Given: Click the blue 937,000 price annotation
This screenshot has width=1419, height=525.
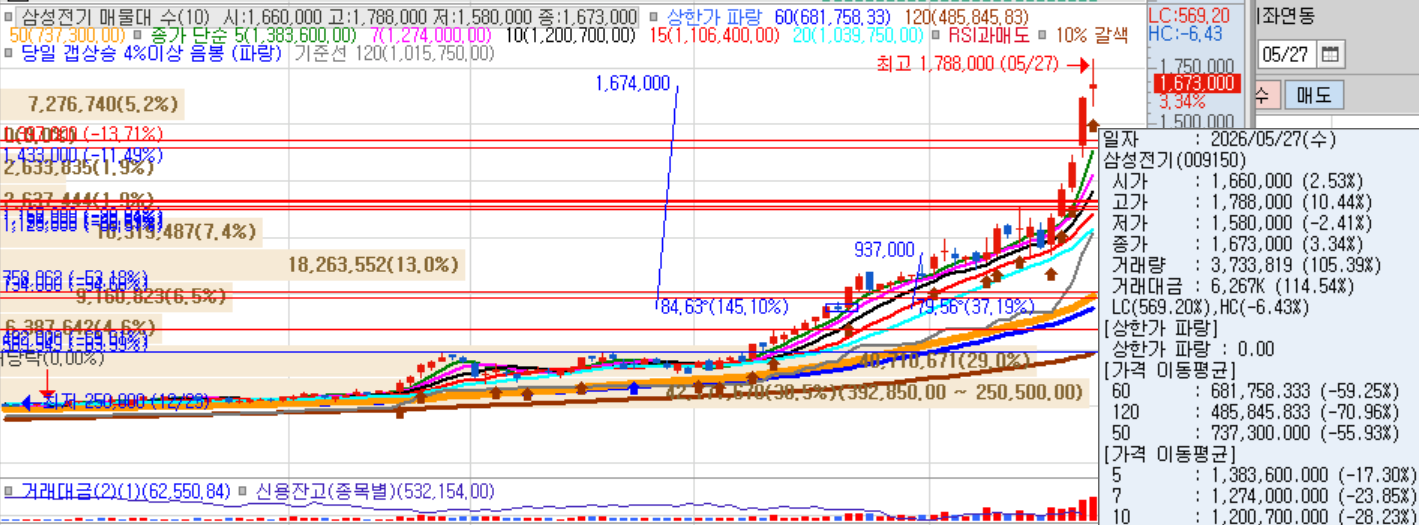Looking at the screenshot, I should (x=884, y=249).
